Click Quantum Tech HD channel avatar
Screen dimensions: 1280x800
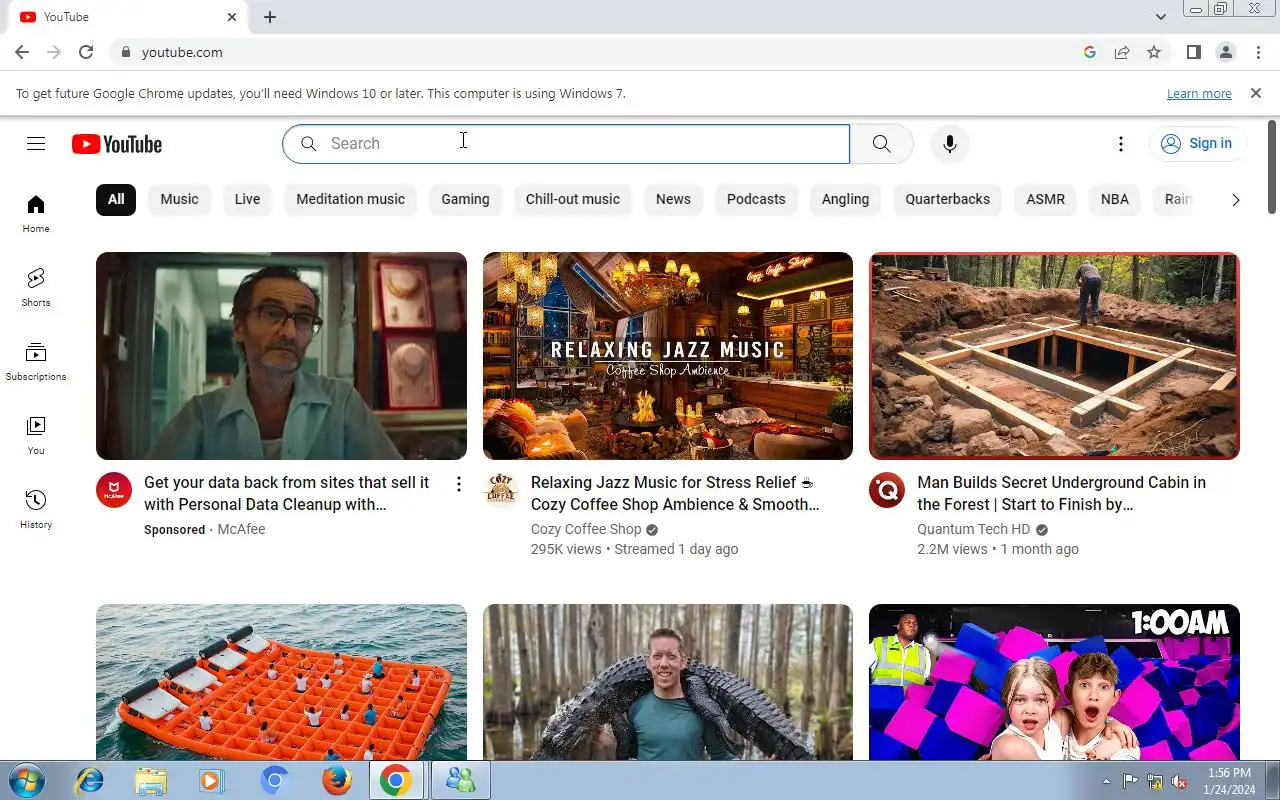887,490
